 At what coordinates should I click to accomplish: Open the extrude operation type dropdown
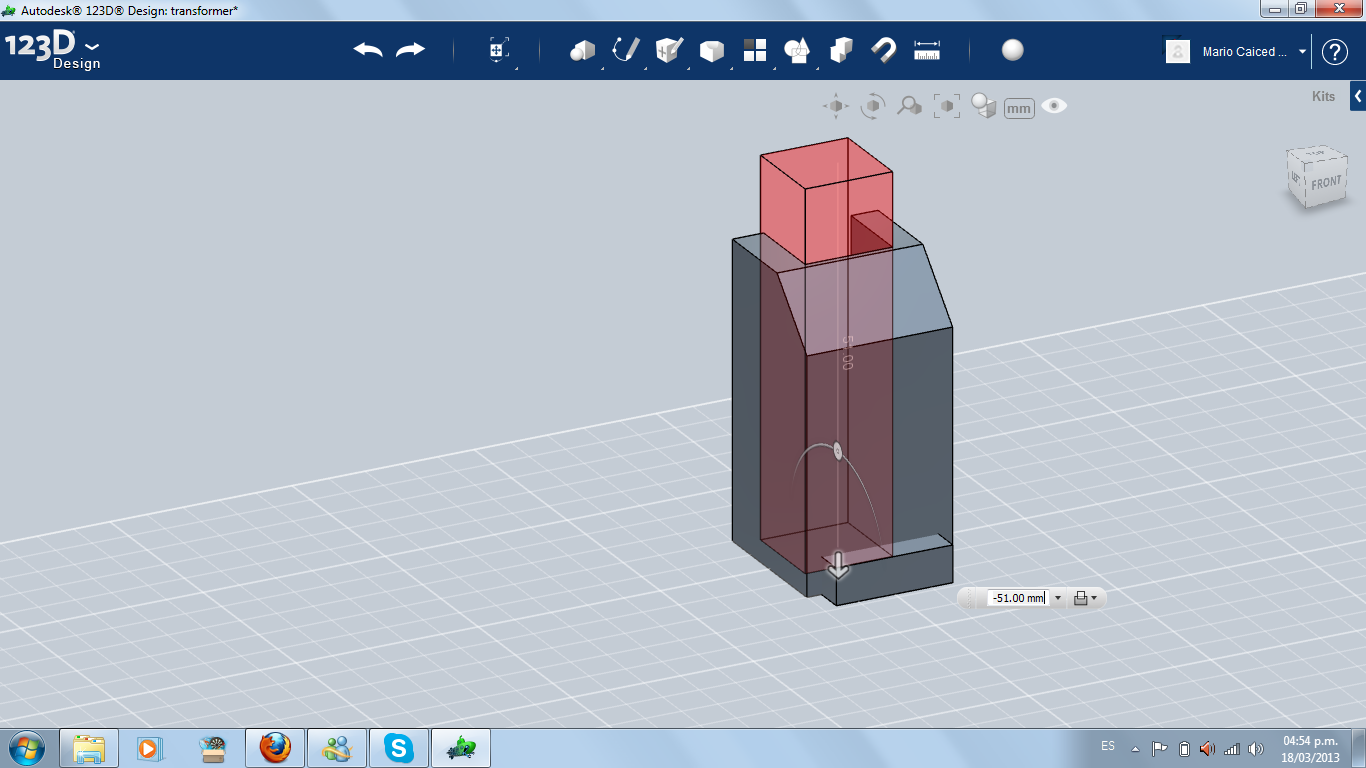pos(1086,598)
